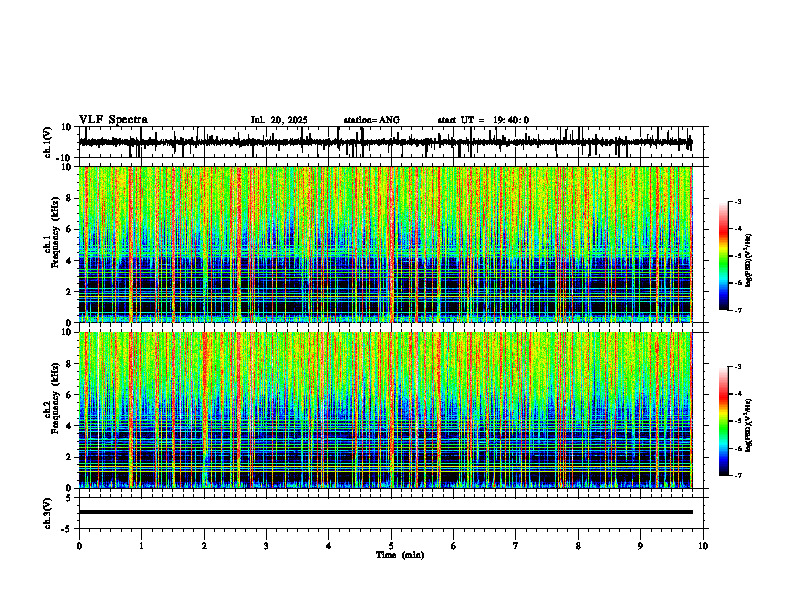Click the ch.1 voltage waveform trace

[x=385, y=142]
